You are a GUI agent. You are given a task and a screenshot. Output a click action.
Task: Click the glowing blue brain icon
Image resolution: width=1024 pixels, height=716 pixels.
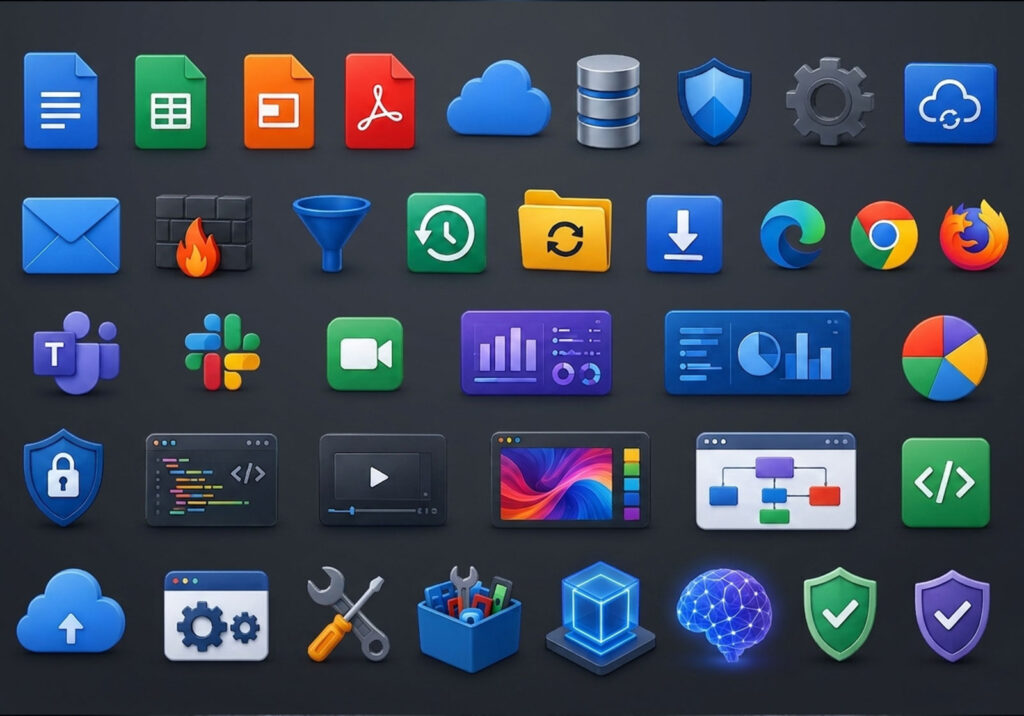pos(724,615)
